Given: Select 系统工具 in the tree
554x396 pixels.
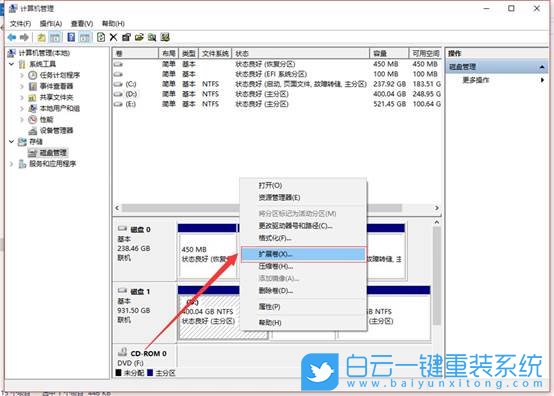Looking at the screenshot, I should (x=42, y=64).
